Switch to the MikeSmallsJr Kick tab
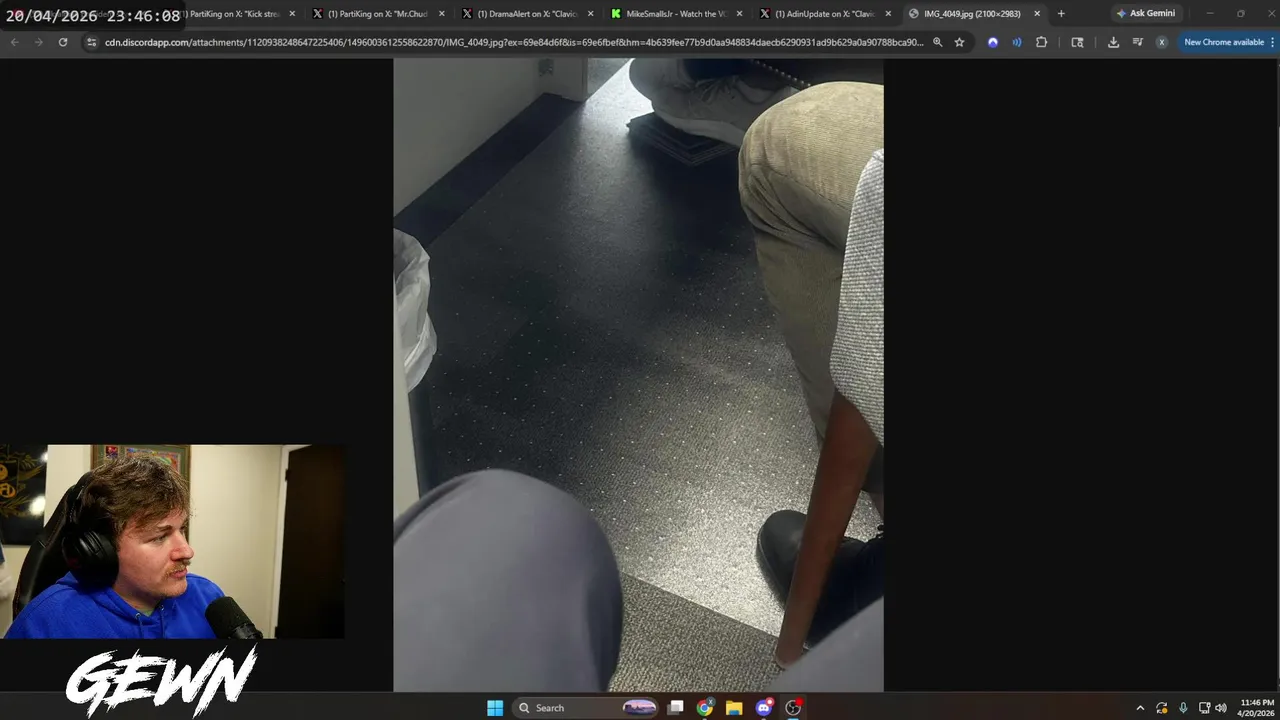1280x720 pixels. click(675, 14)
